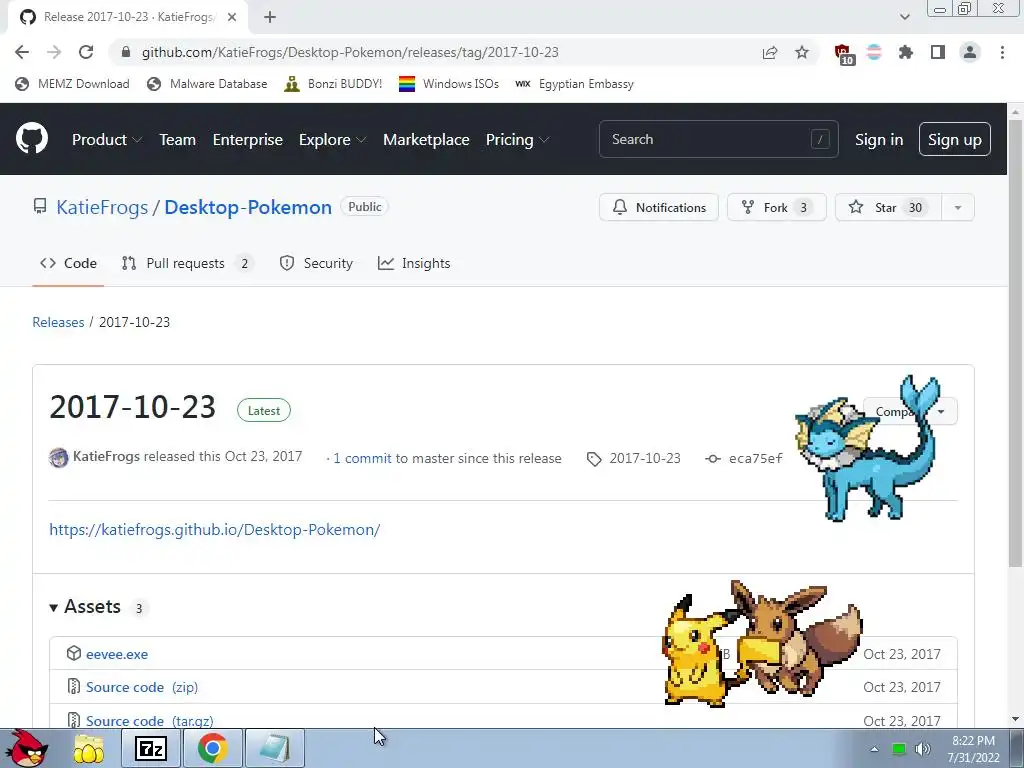The width and height of the screenshot is (1024, 768).
Task: Open the Marketplace menu item
Action: (426, 140)
